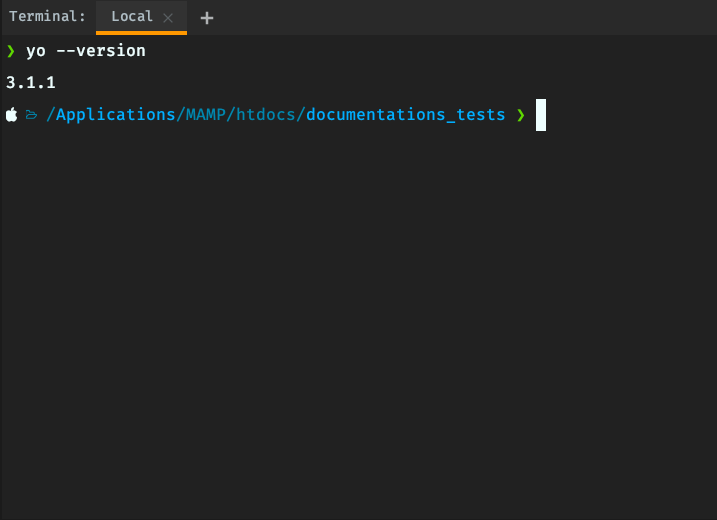This screenshot has width=717, height=520.
Task: Place cursor at the white block cursor
Action: (541, 115)
